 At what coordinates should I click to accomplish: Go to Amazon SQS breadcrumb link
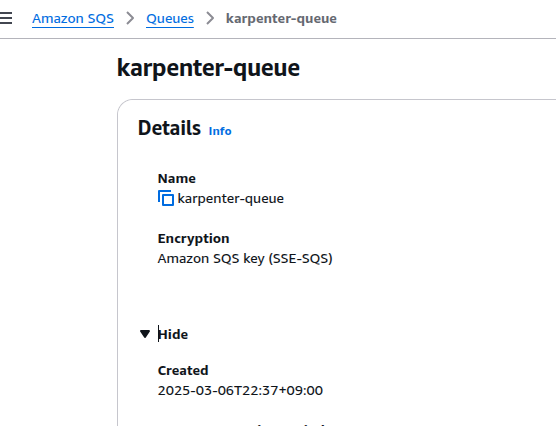click(x=73, y=18)
